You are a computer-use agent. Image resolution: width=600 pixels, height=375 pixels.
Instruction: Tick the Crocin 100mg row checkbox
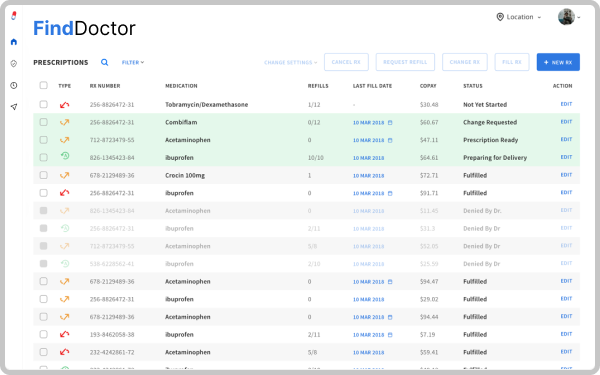(x=44, y=175)
